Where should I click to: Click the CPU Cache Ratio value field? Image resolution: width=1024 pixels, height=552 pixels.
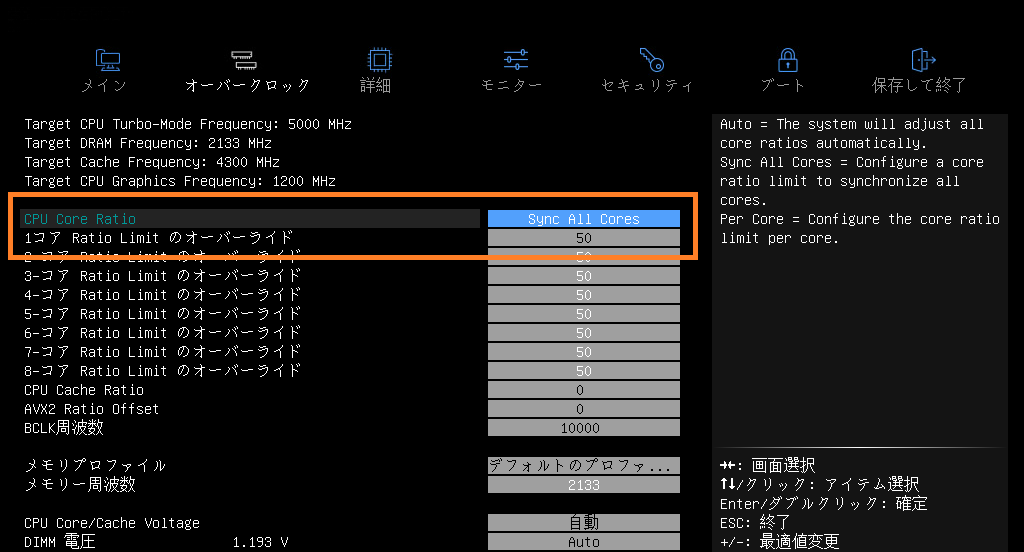coord(584,390)
